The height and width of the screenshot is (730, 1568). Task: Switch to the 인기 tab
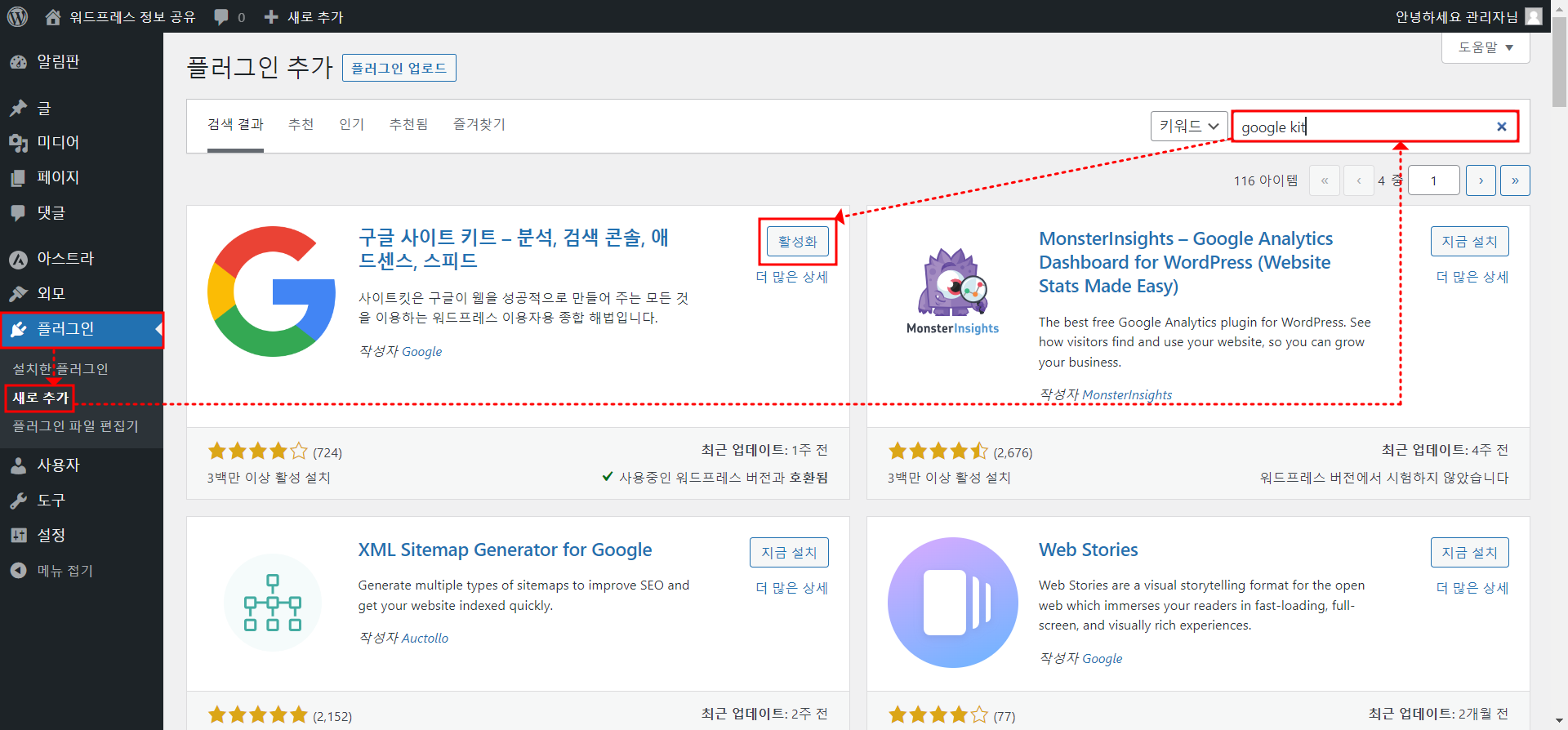(352, 124)
